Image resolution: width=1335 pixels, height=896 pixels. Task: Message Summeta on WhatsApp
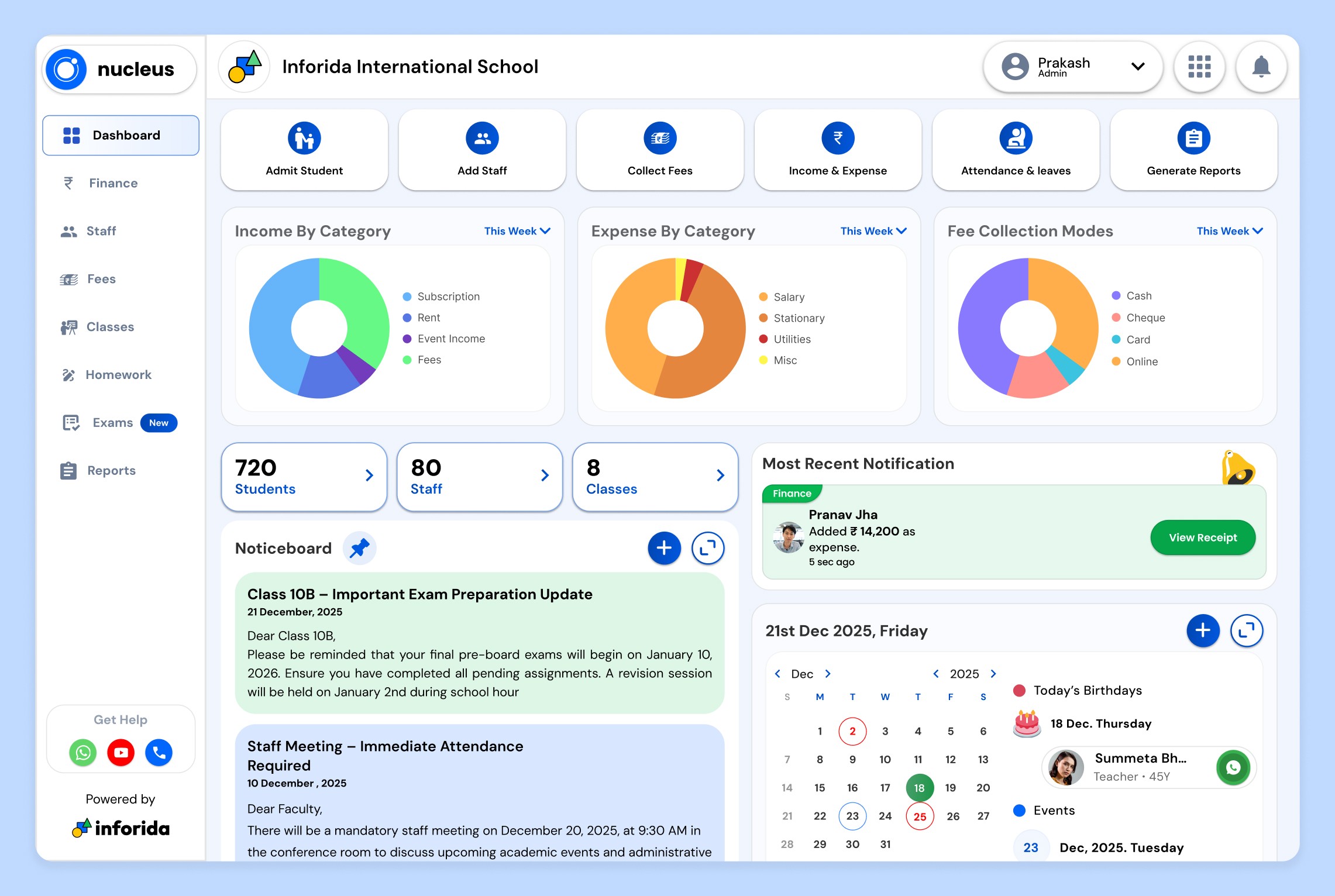pos(1233,767)
